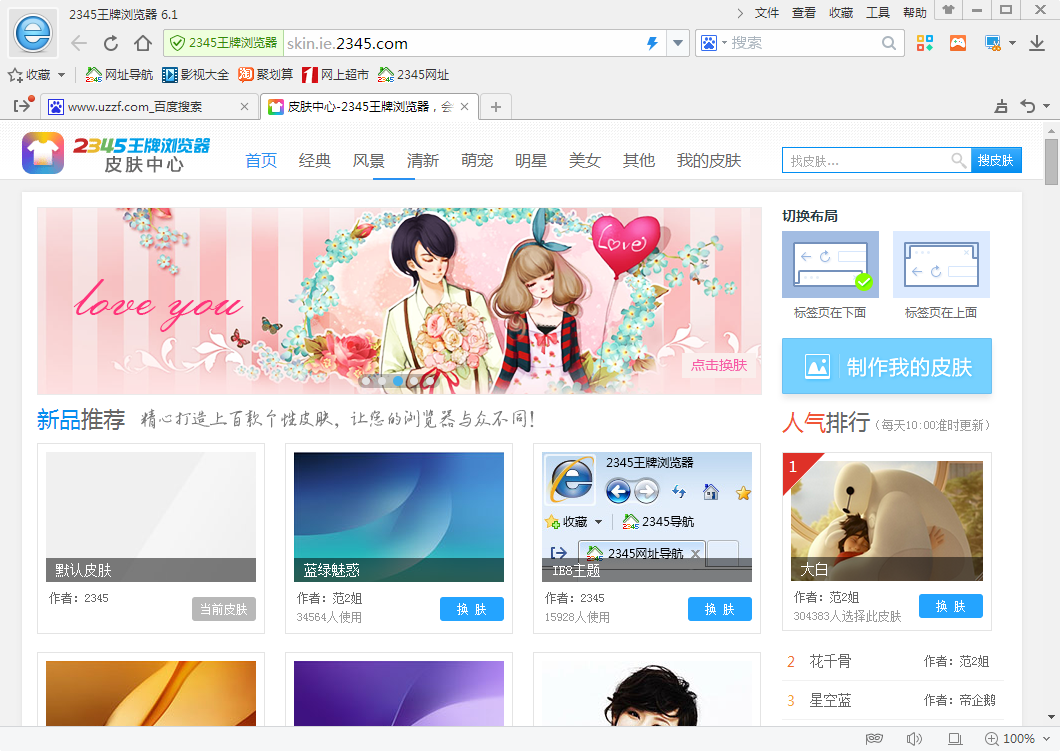Screen dimensions: 1060x751
Task: Select the 经典 skin category
Action: 315,161
